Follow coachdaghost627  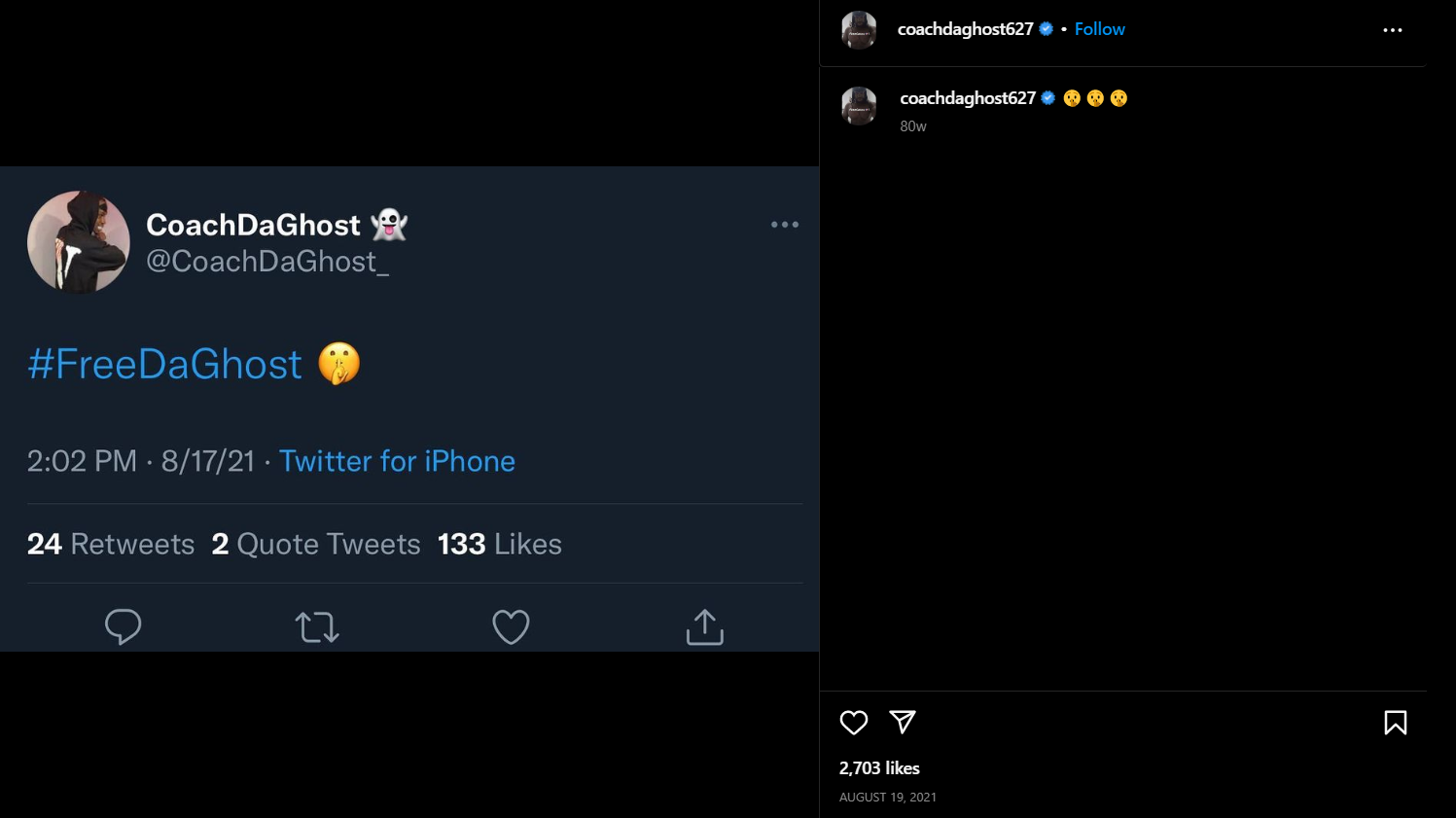click(x=1099, y=29)
